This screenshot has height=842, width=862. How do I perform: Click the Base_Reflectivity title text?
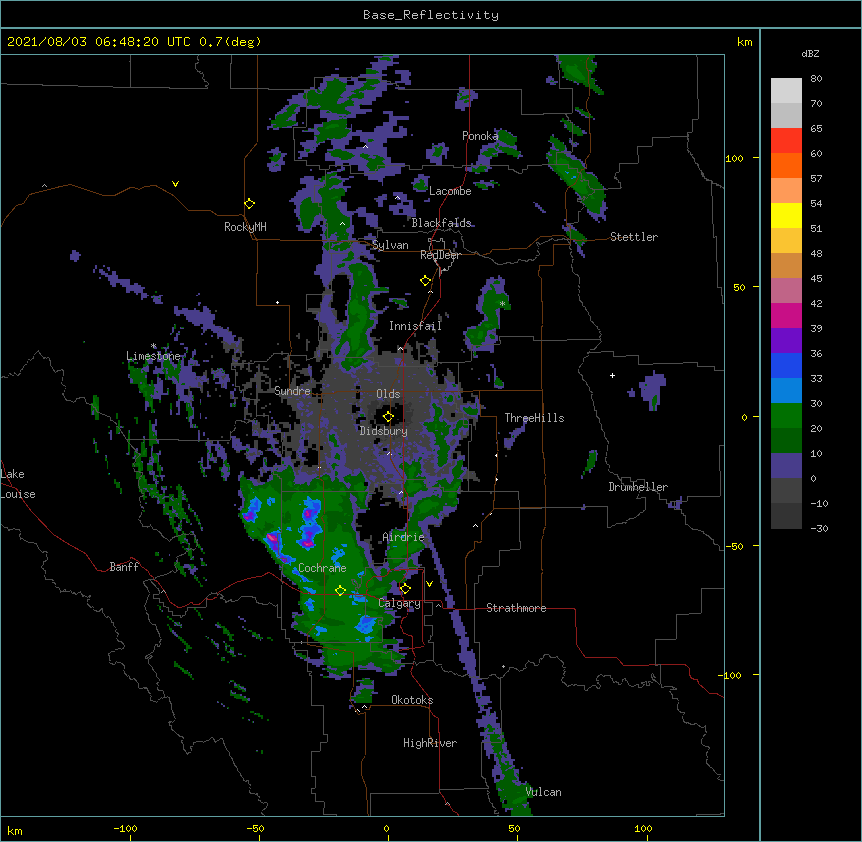coord(430,15)
